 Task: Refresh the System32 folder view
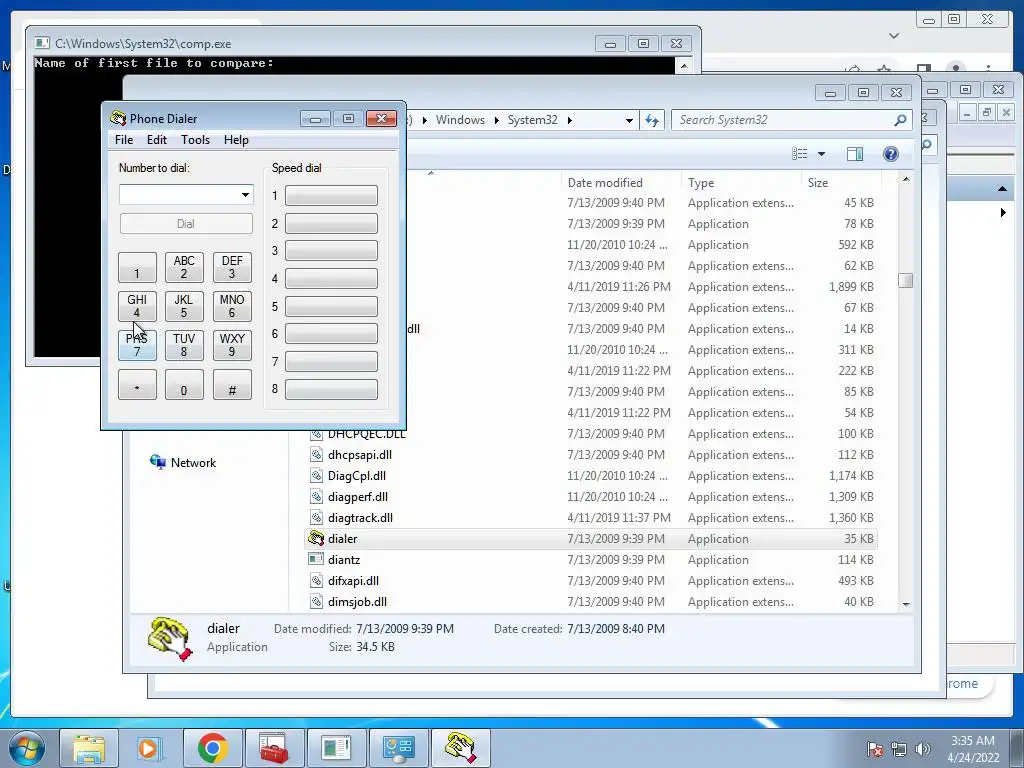(x=652, y=120)
